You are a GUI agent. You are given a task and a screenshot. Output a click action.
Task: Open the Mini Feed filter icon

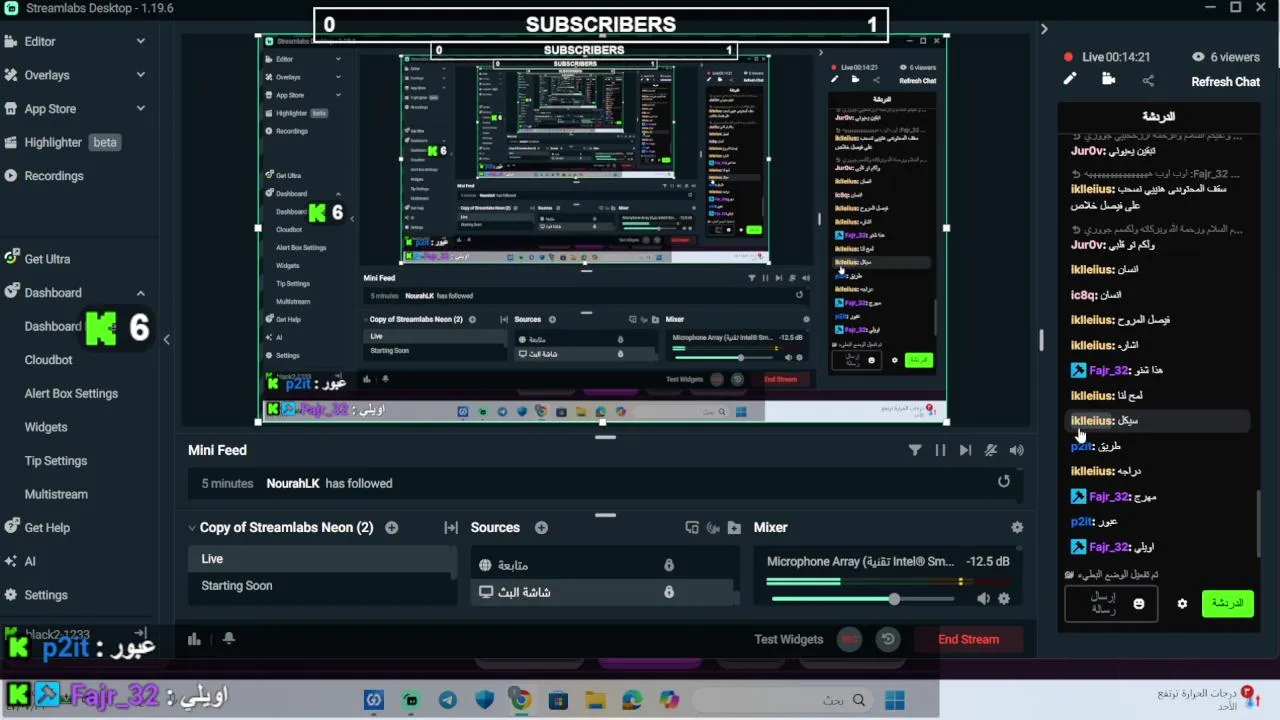pyautogui.click(x=915, y=450)
